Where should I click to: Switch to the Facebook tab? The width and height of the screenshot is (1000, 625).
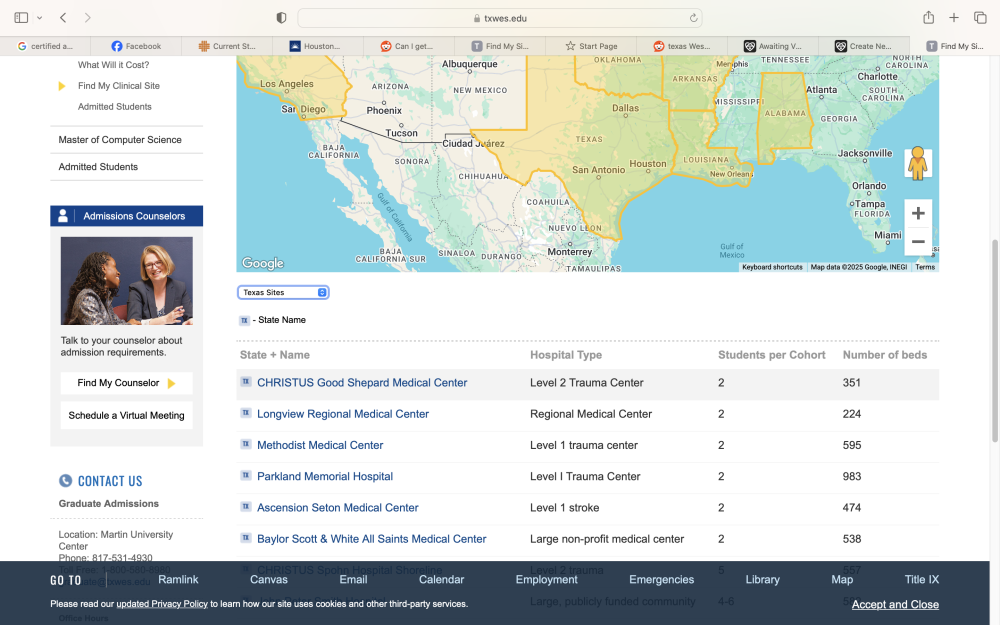[136, 46]
